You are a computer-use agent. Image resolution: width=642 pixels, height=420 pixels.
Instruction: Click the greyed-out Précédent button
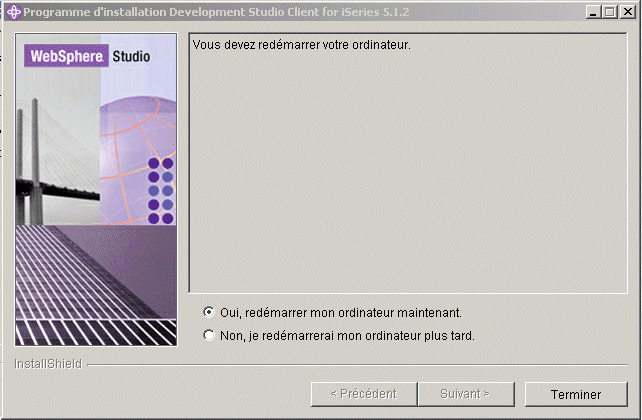point(364,394)
